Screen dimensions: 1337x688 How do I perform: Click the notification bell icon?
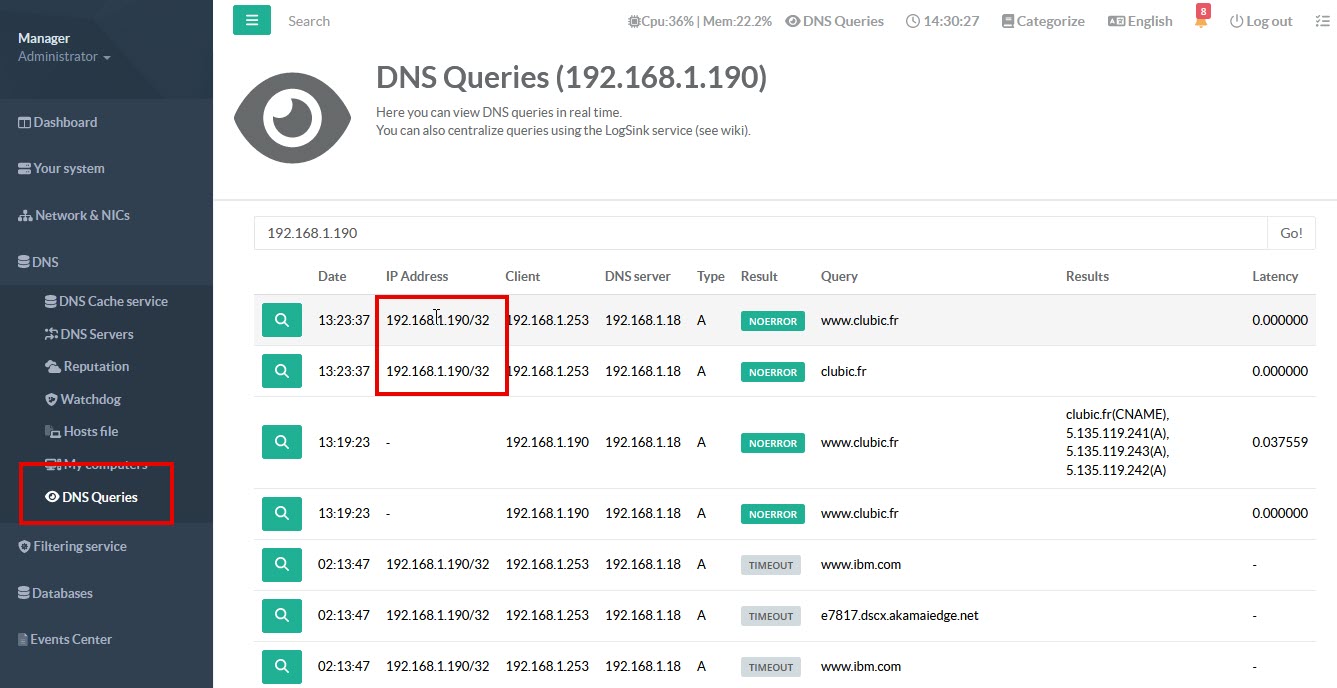click(1201, 21)
